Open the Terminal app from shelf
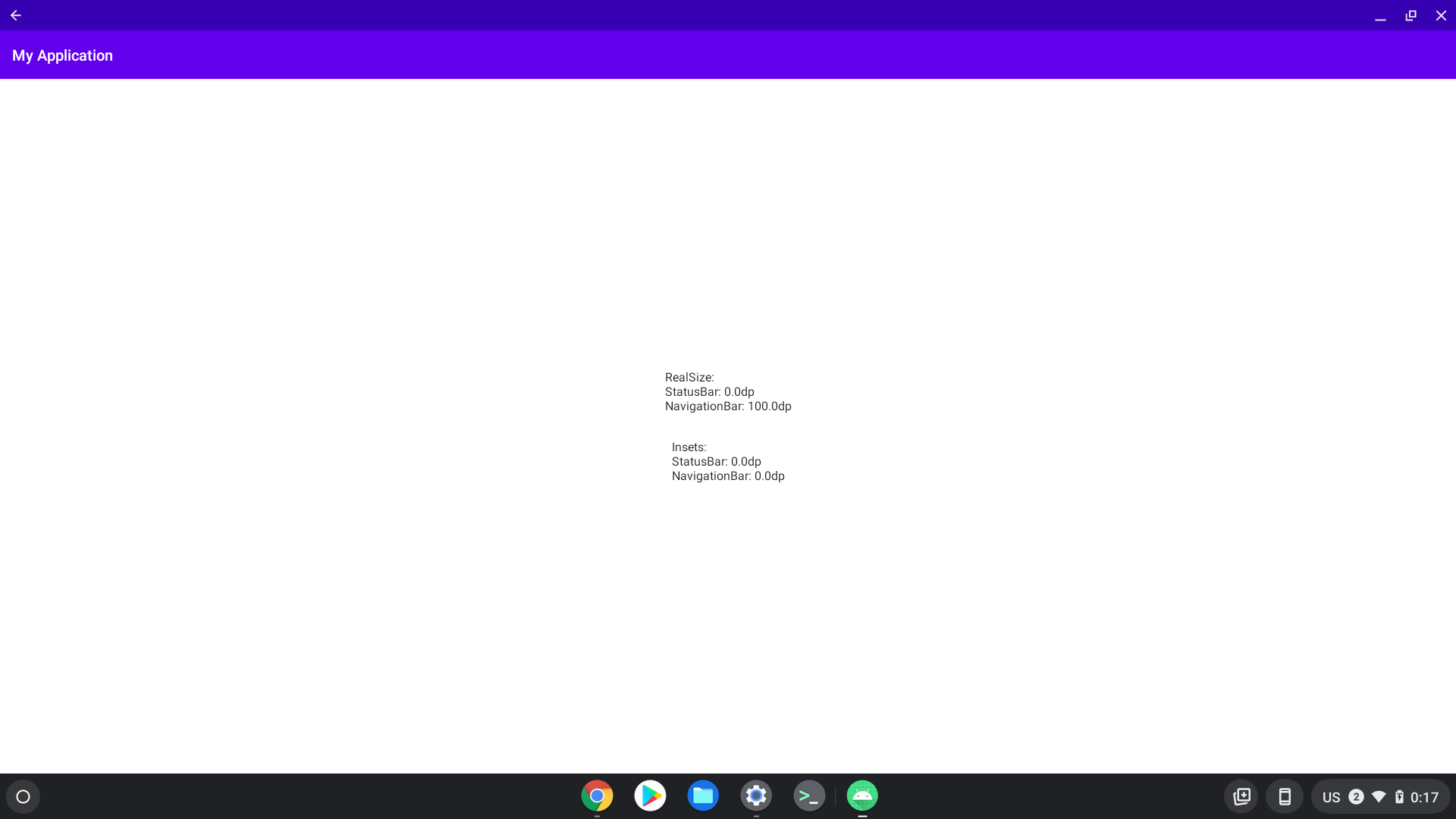1456x819 pixels. [x=809, y=795]
